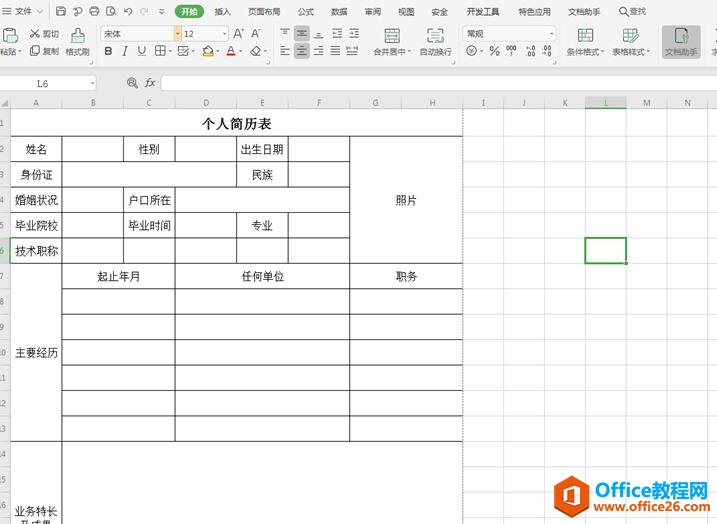Viewport: 717px width, 524px height.
Task: Apply yellow fill color bucket
Action: coord(208,51)
